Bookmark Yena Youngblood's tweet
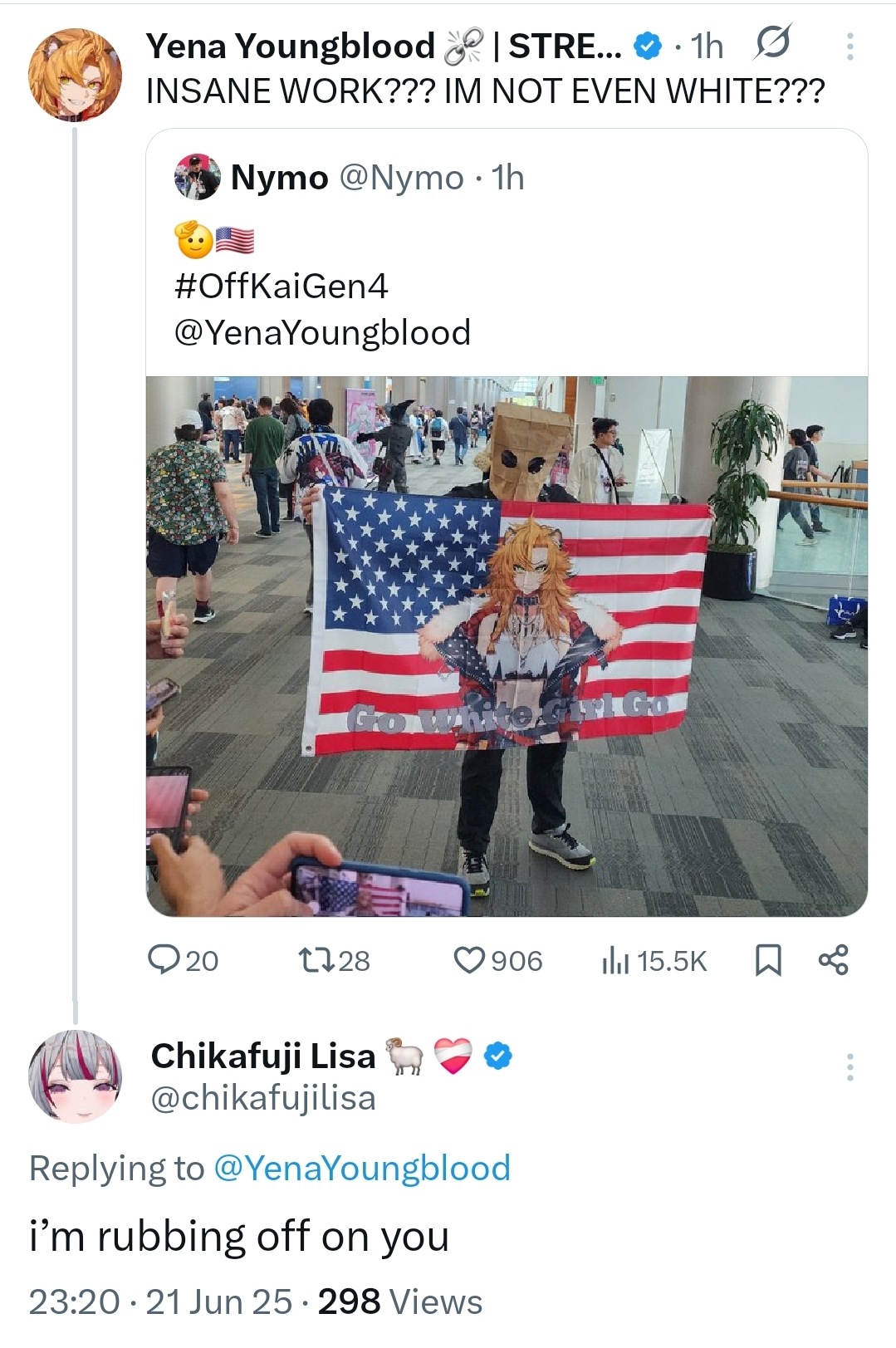 (767, 960)
